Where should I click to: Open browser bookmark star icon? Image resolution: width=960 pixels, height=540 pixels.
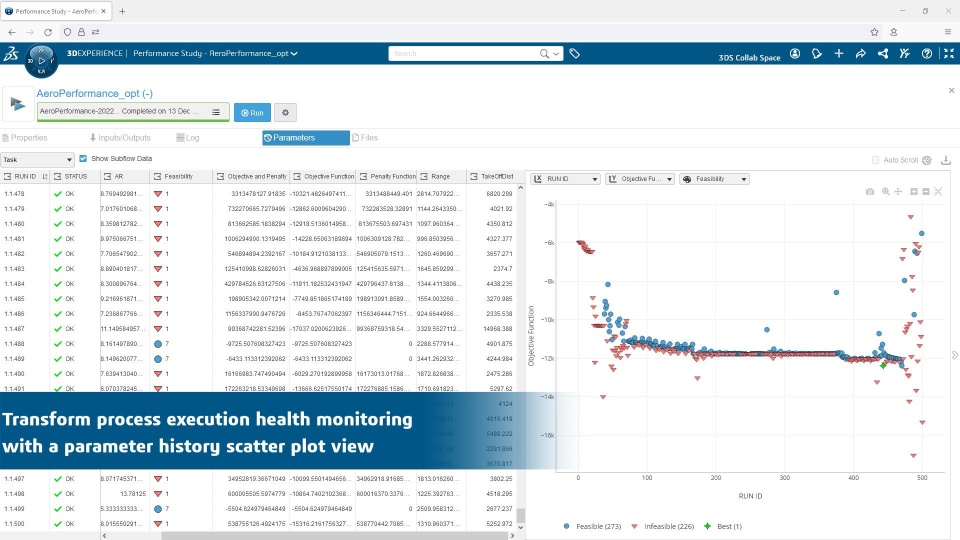point(874,32)
